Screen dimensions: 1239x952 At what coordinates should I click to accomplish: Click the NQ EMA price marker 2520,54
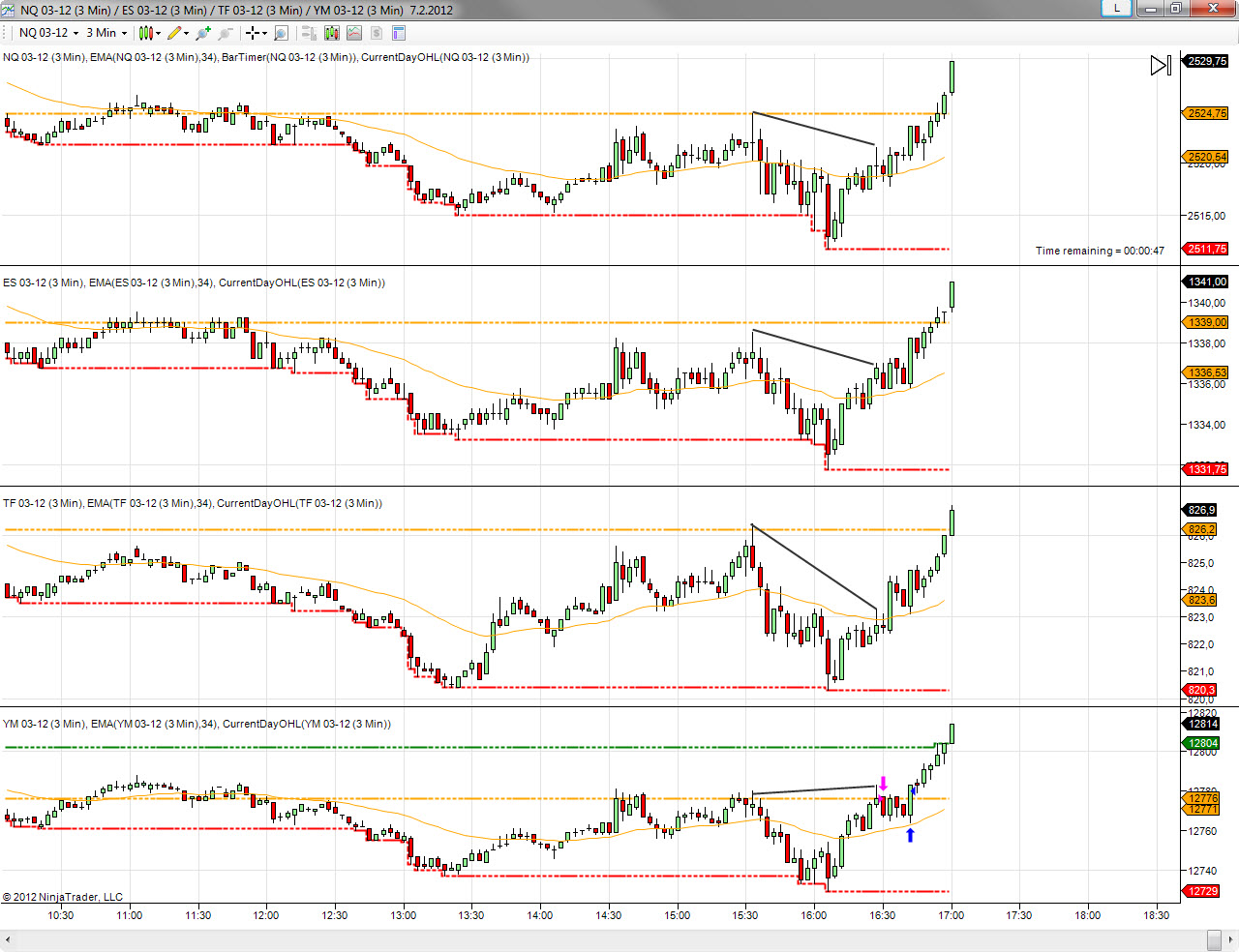pyautogui.click(x=1205, y=157)
